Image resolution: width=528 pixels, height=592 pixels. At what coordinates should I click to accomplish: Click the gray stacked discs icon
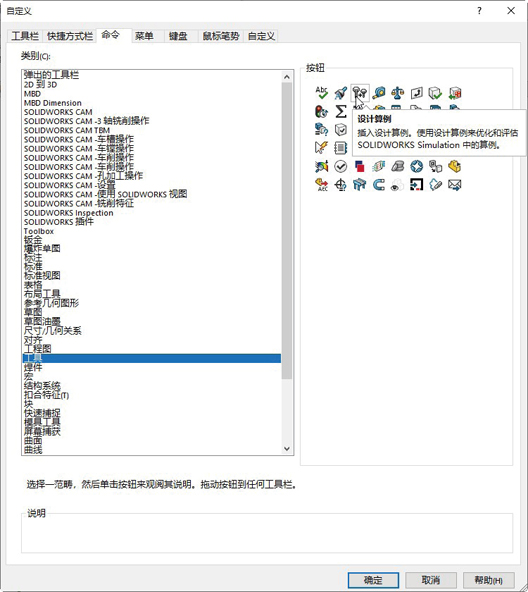(398, 166)
